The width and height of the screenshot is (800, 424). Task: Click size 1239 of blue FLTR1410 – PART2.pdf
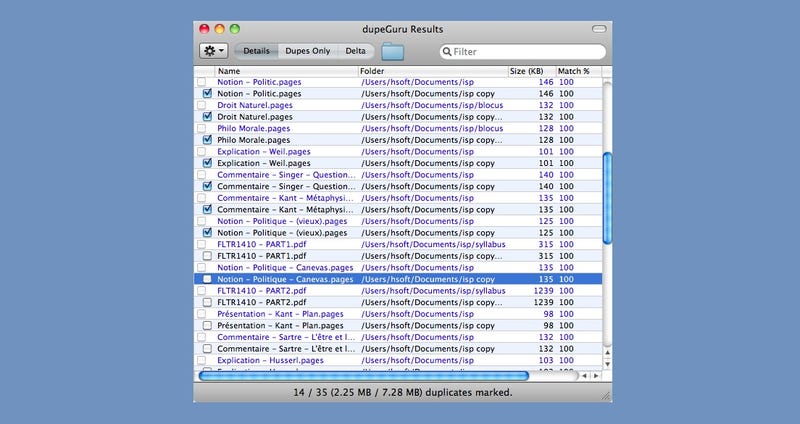[x=543, y=291]
